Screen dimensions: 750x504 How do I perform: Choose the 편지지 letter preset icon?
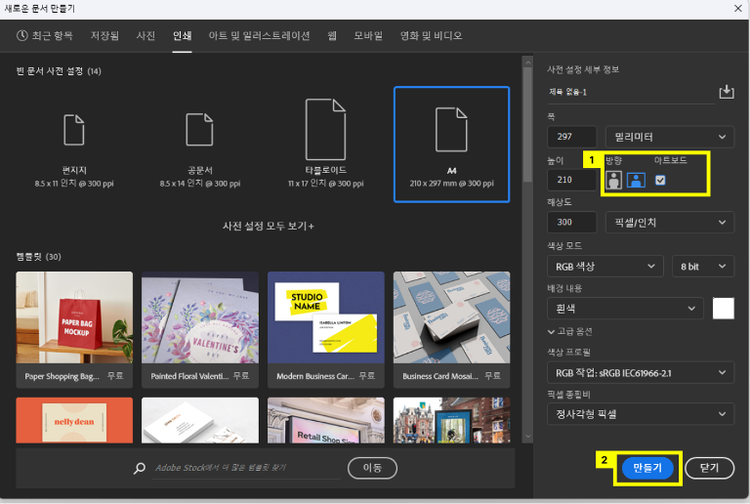click(x=74, y=130)
